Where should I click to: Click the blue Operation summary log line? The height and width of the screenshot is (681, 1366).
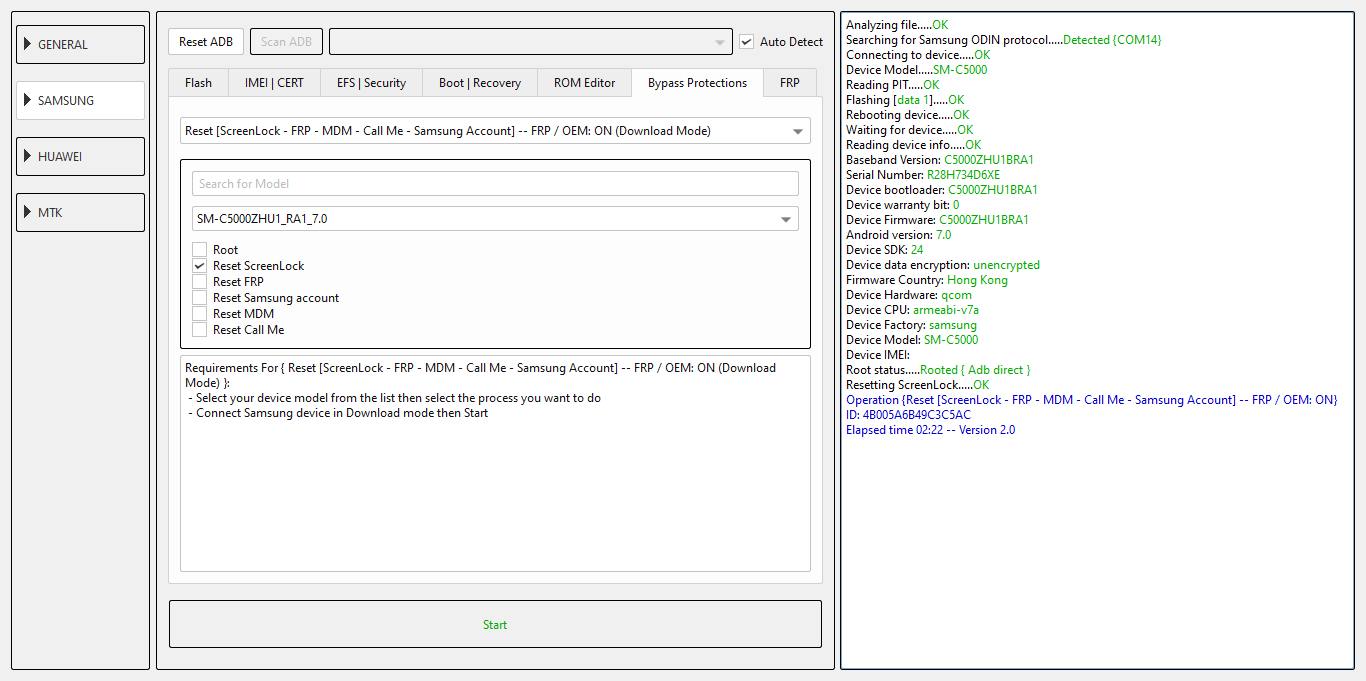tap(1091, 400)
